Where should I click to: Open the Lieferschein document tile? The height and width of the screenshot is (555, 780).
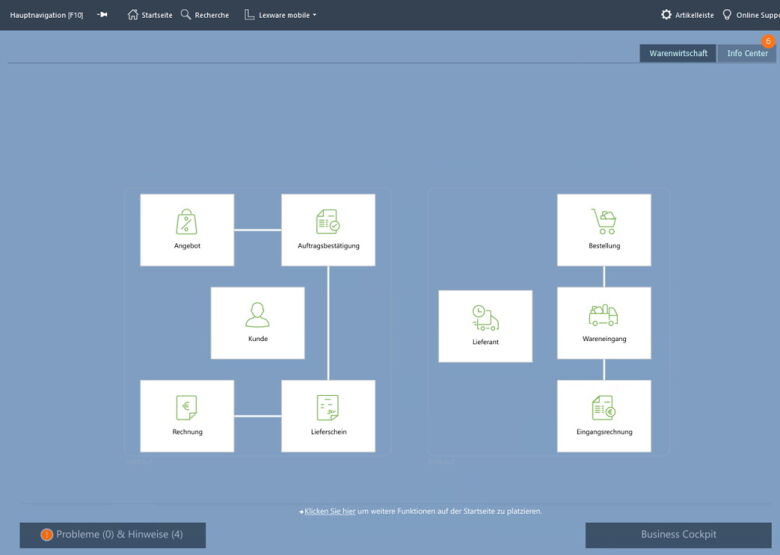point(328,415)
